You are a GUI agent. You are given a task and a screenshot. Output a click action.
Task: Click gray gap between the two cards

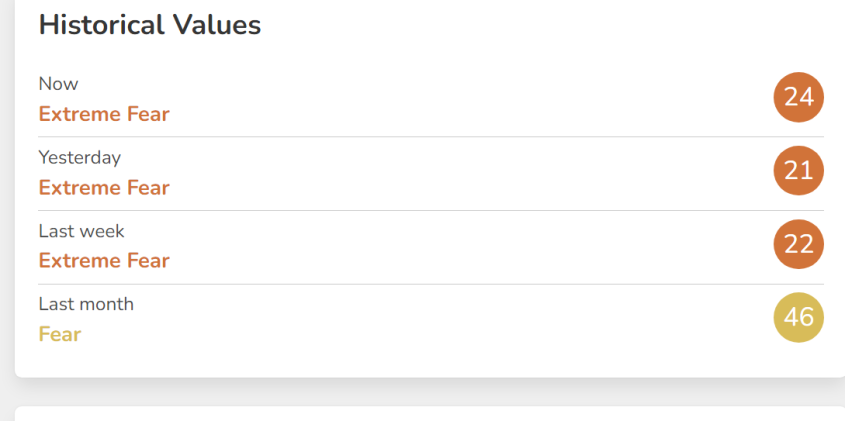tap(430, 392)
